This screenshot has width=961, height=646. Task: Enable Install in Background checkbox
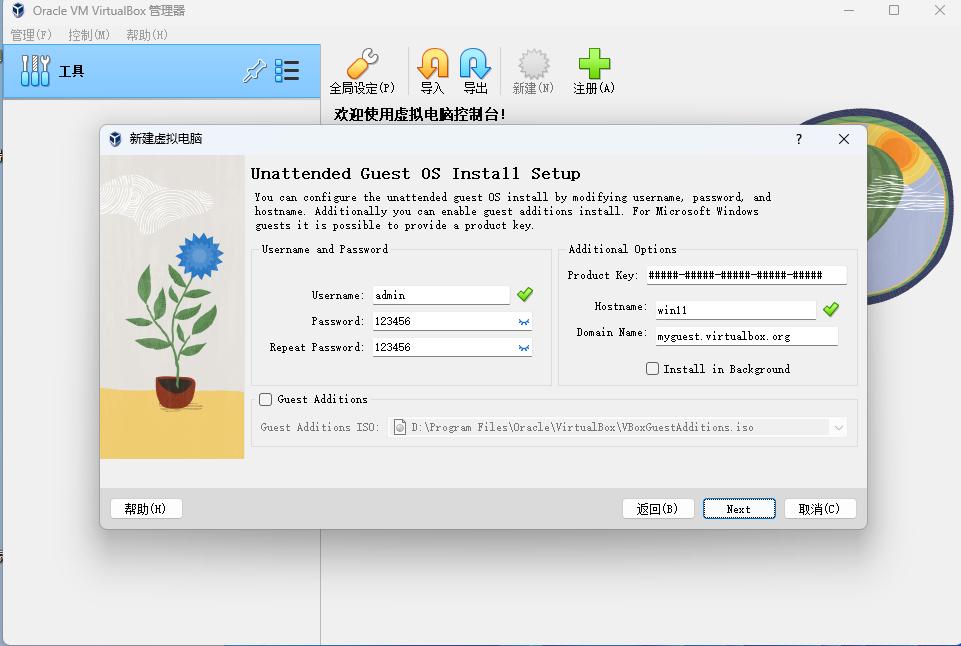pyautogui.click(x=653, y=368)
